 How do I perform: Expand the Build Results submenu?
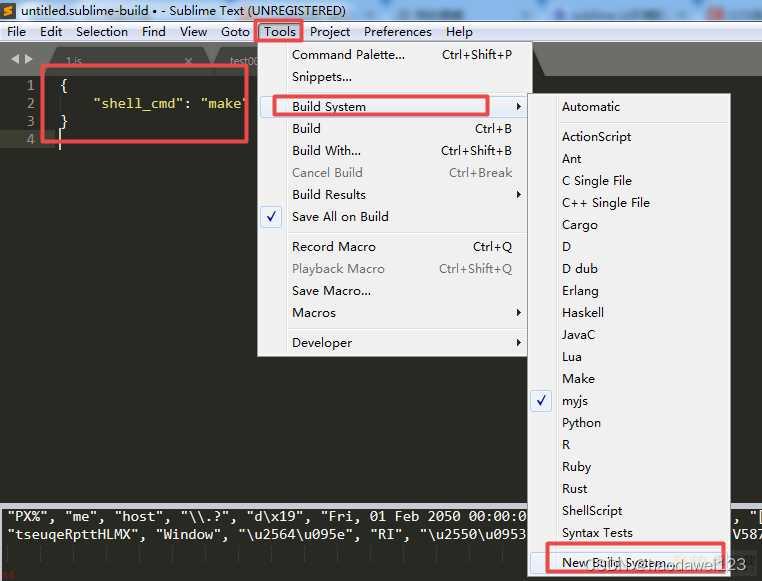(394, 194)
